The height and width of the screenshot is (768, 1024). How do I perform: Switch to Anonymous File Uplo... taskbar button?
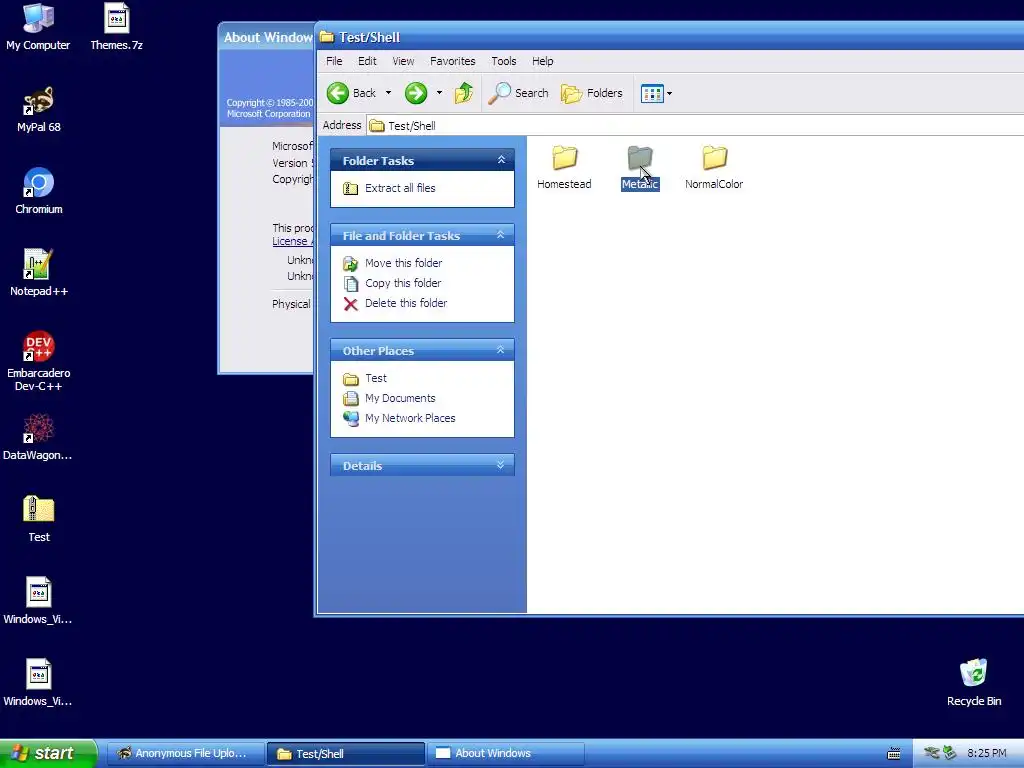185,753
